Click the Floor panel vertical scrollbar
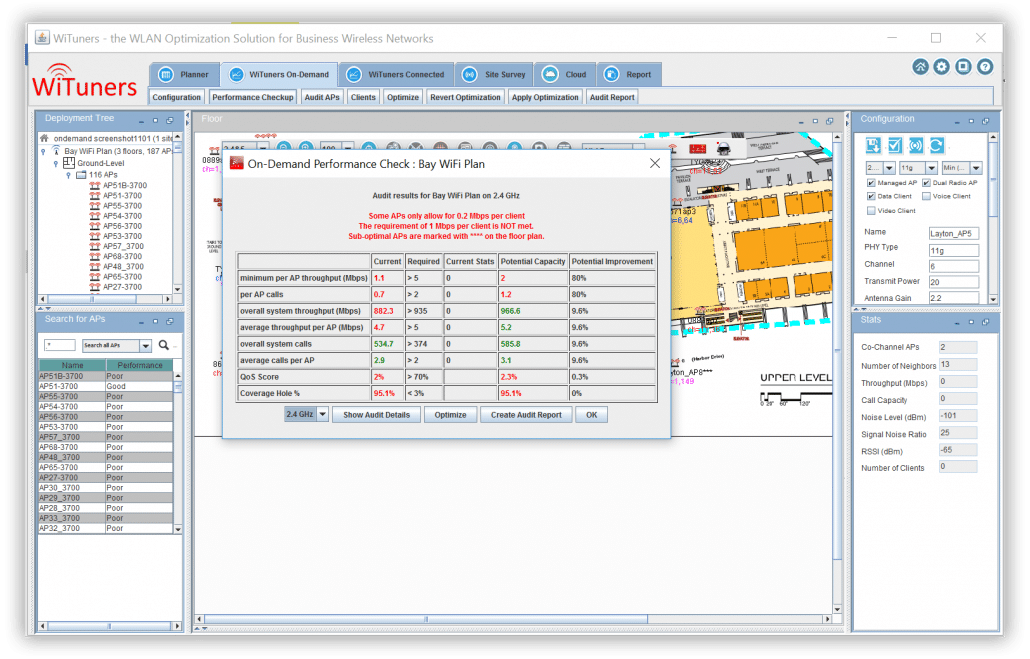The image size is (1030, 659). pos(837,352)
